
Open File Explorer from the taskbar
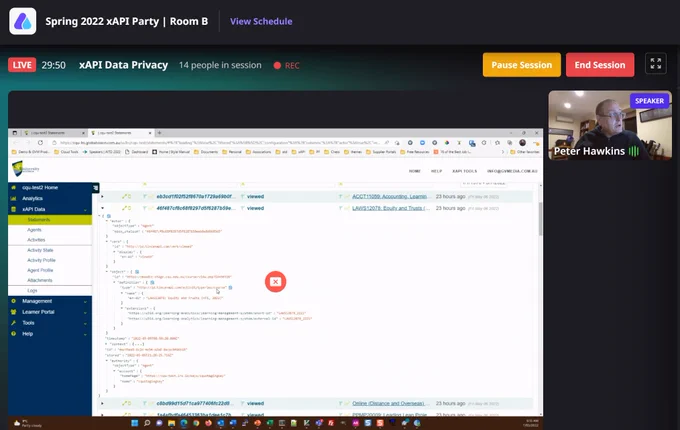pyautogui.click(x=171, y=423)
